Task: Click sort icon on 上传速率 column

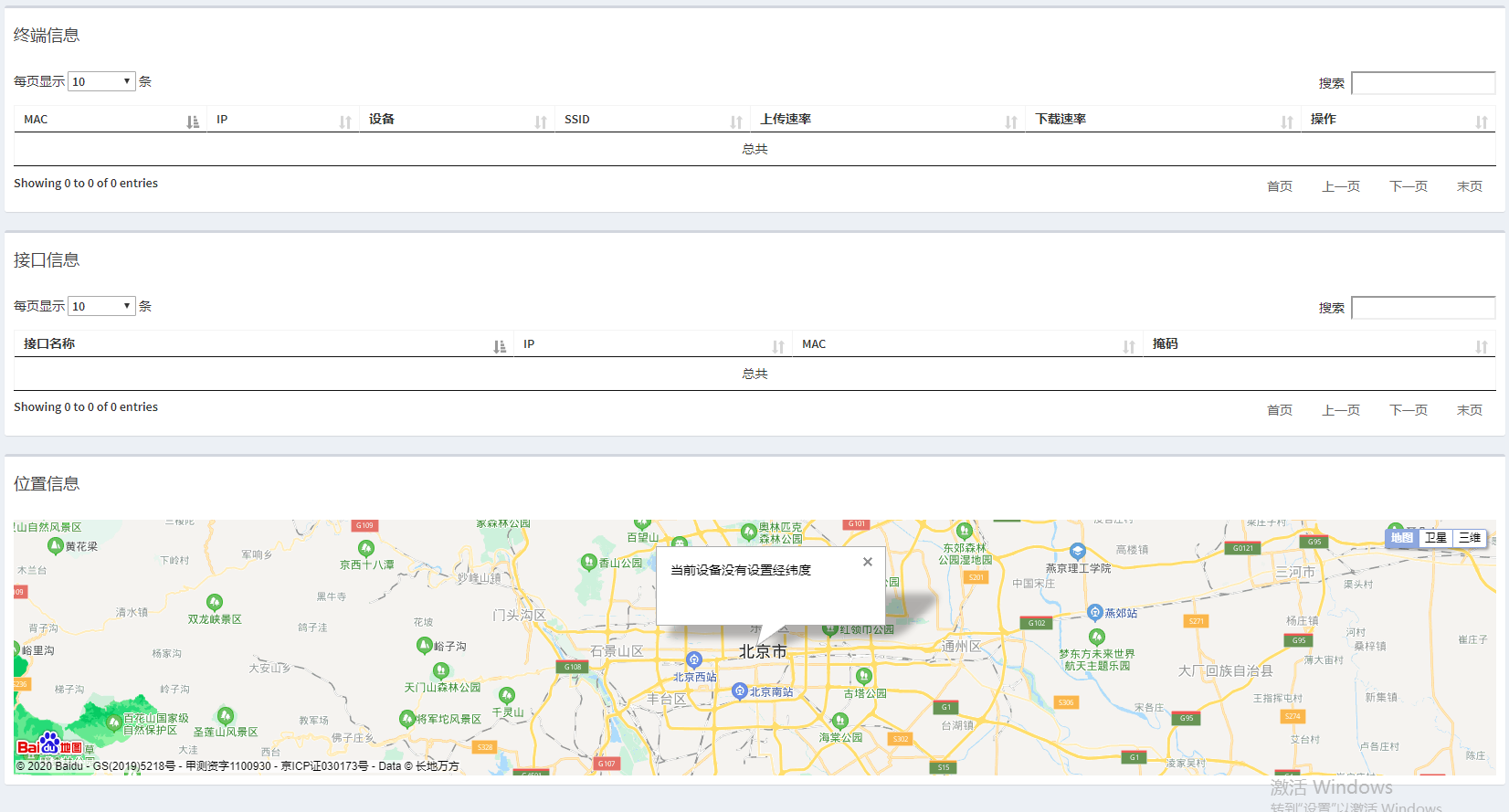Action: point(1010,121)
